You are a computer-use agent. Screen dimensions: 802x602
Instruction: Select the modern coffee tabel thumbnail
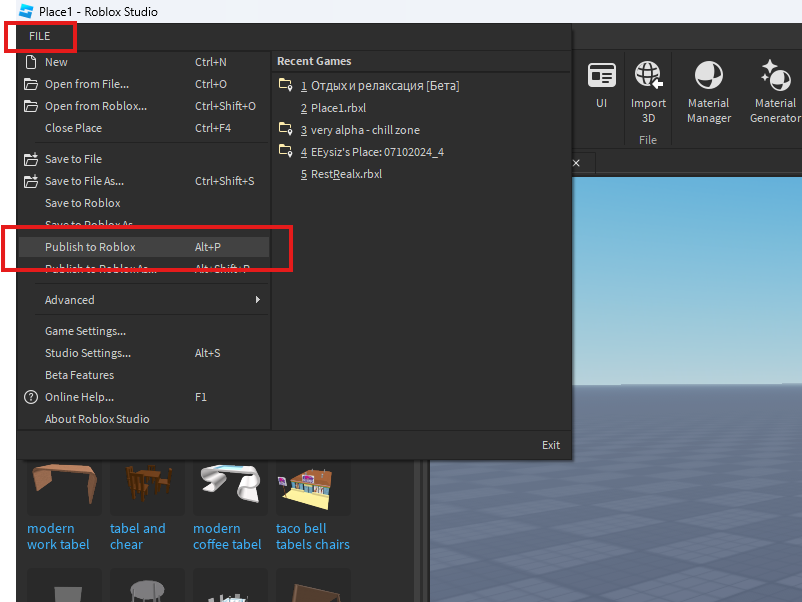pyautogui.click(x=230, y=486)
